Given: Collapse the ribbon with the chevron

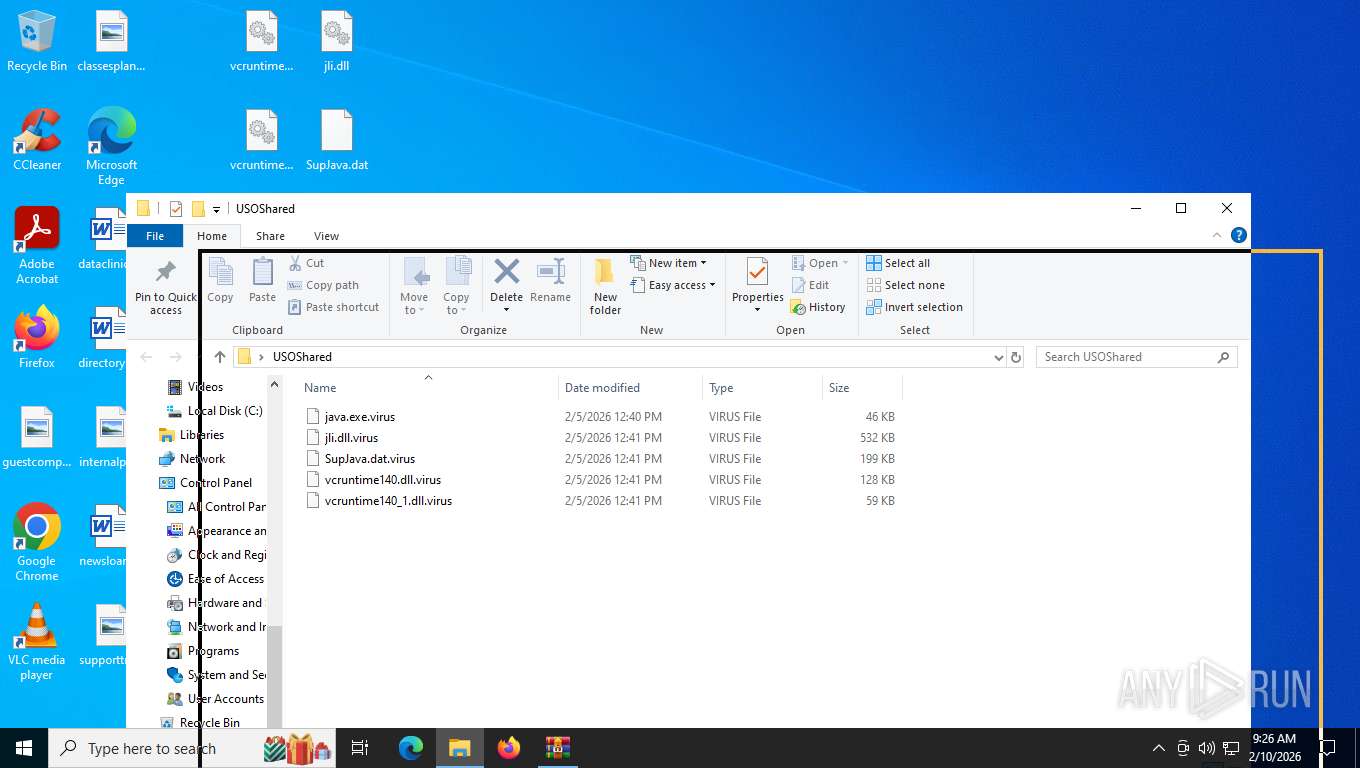Looking at the screenshot, I should pyautogui.click(x=1217, y=236).
